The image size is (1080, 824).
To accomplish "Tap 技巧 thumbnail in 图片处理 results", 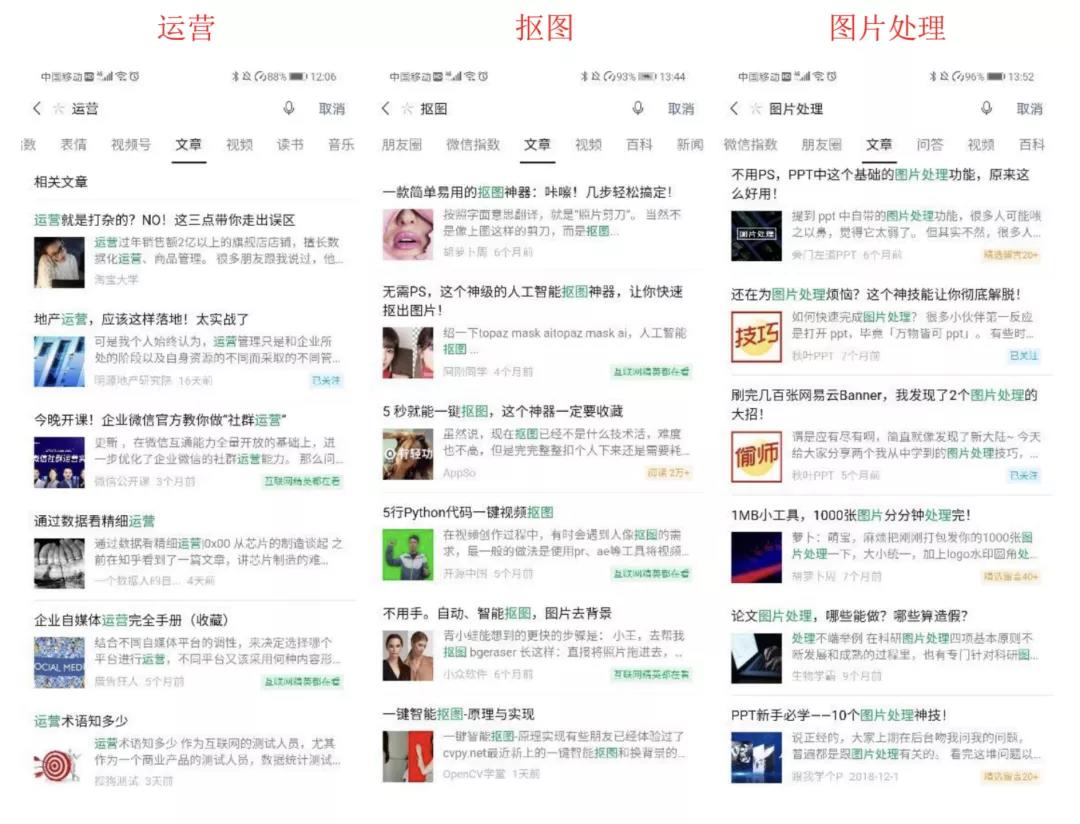I will (757, 337).
